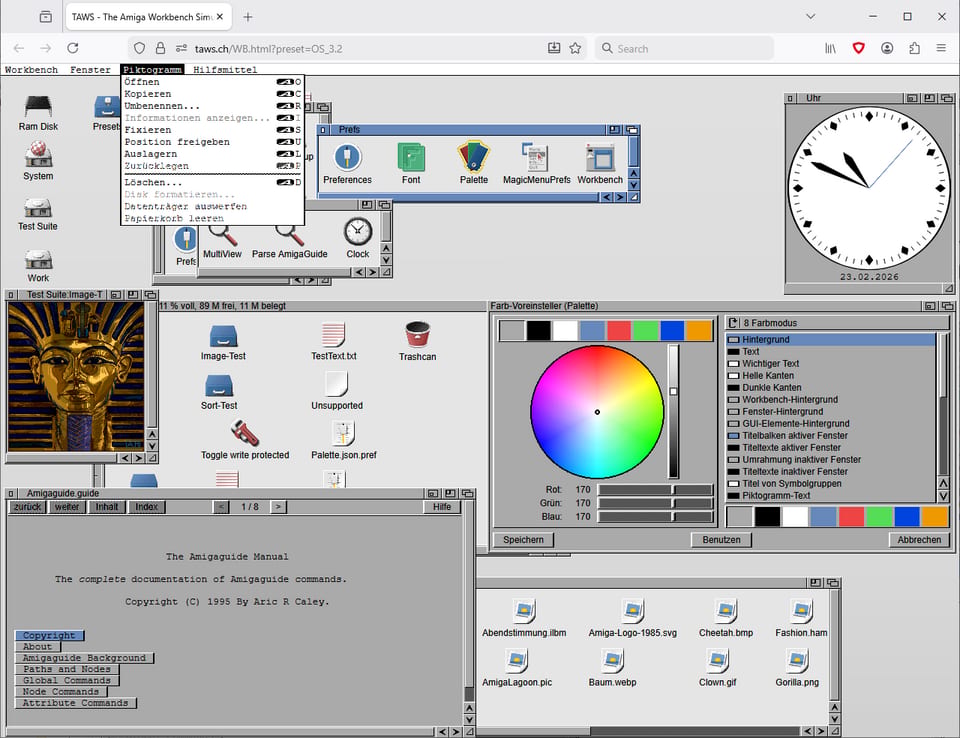960x738 pixels.
Task: Click the Inhalt button in Amigaguide
Action: click(x=107, y=507)
